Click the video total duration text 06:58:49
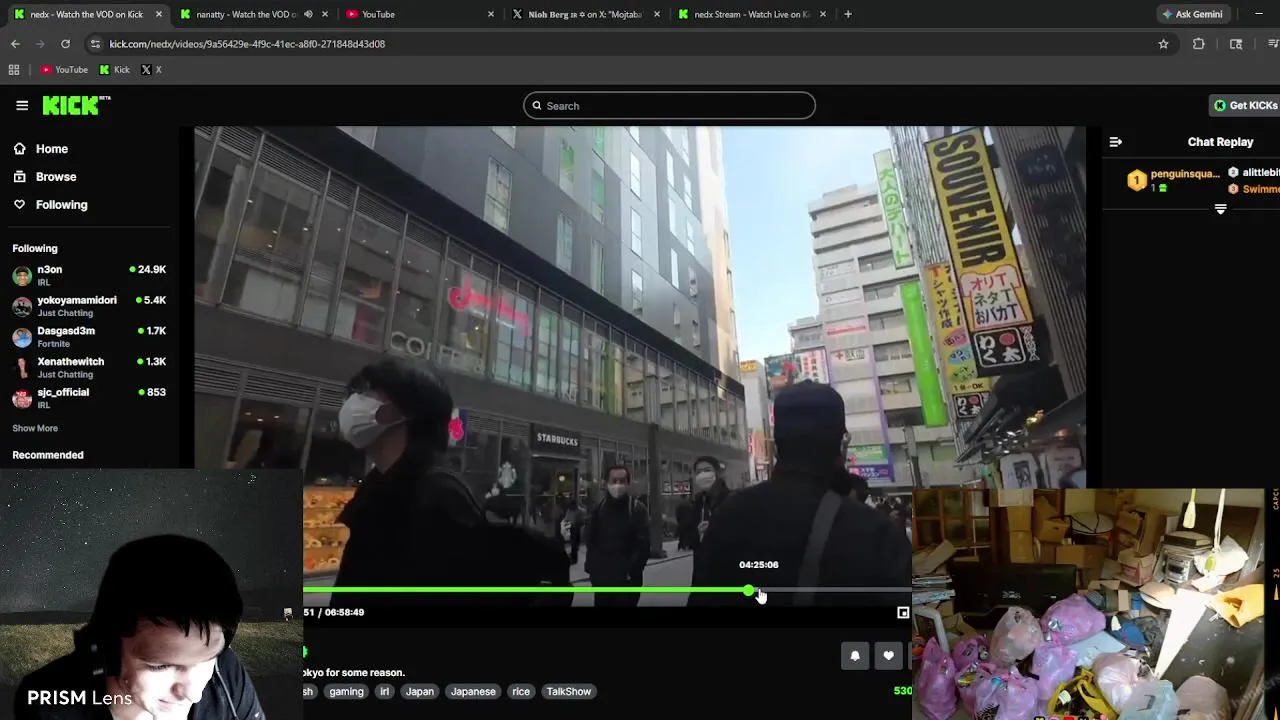Image resolution: width=1280 pixels, height=720 pixels. 344,612
